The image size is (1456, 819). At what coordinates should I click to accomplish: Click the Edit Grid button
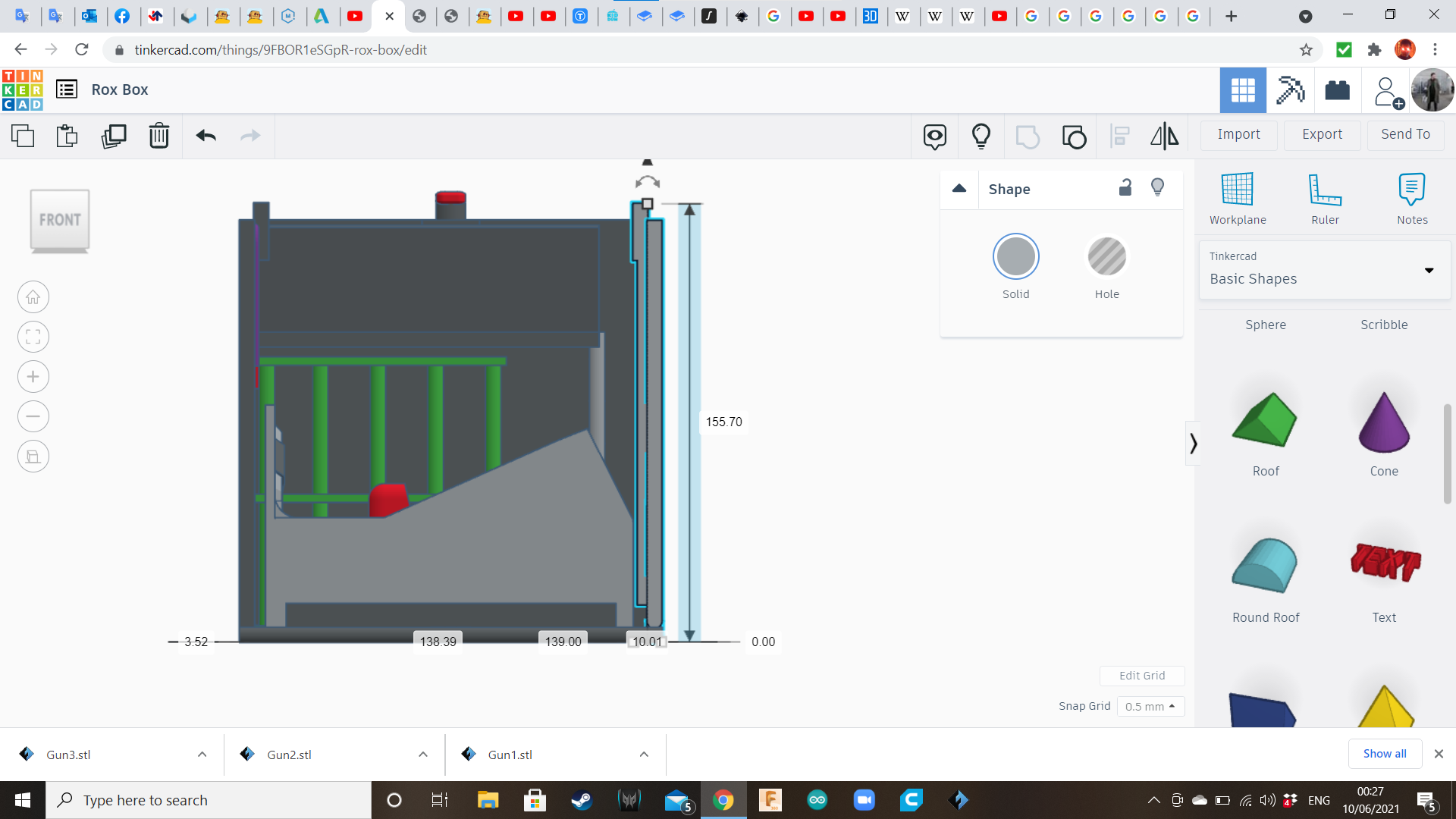click(1142, 676)
